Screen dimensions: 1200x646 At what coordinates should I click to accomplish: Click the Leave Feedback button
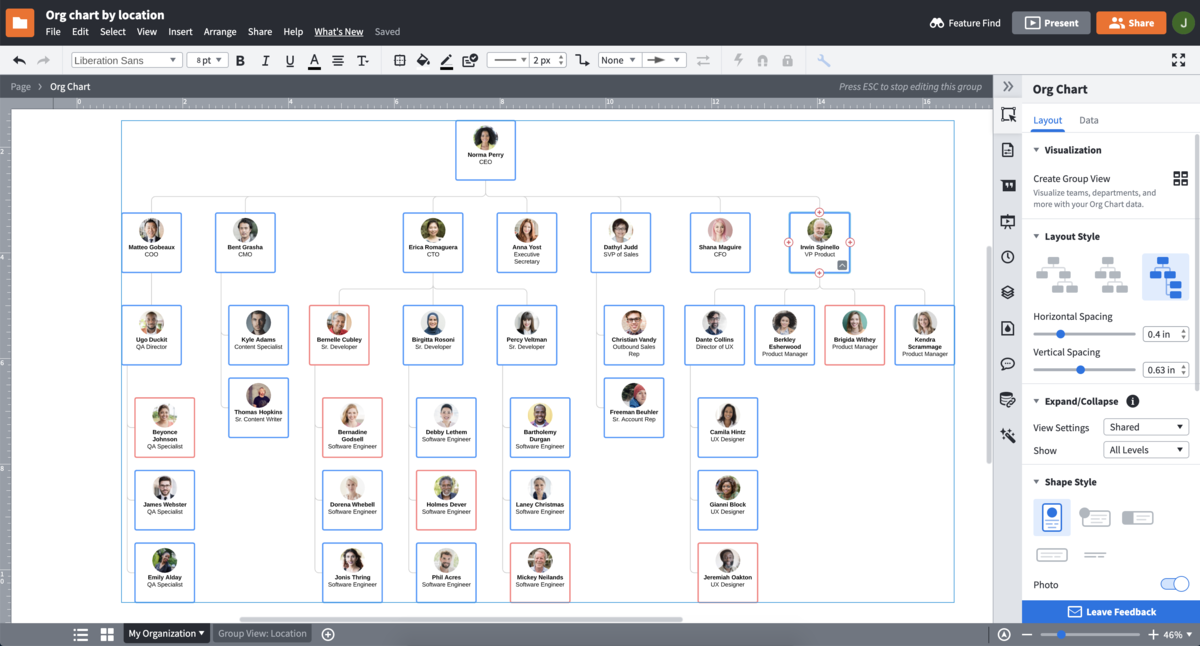pos(1110,611)
